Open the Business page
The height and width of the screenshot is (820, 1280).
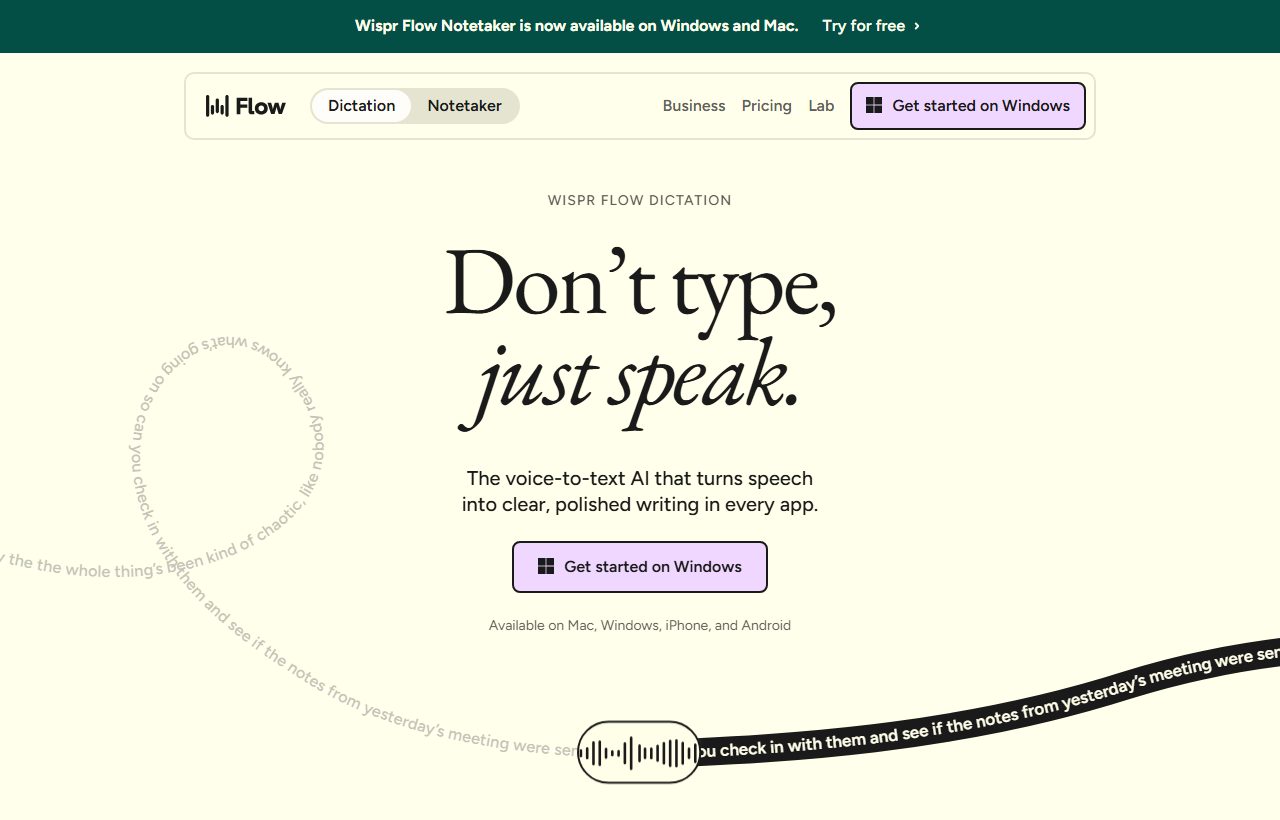point(694,106)
